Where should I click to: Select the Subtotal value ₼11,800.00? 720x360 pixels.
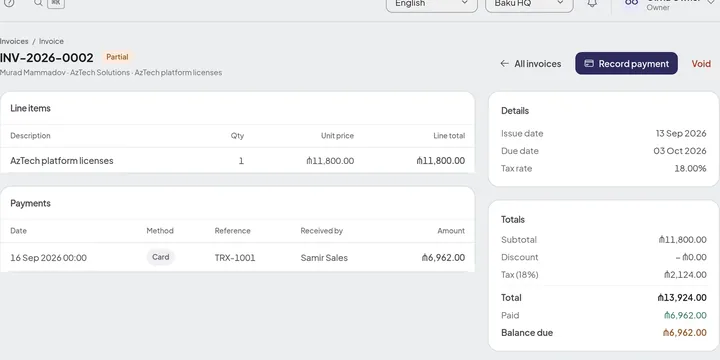682,240
